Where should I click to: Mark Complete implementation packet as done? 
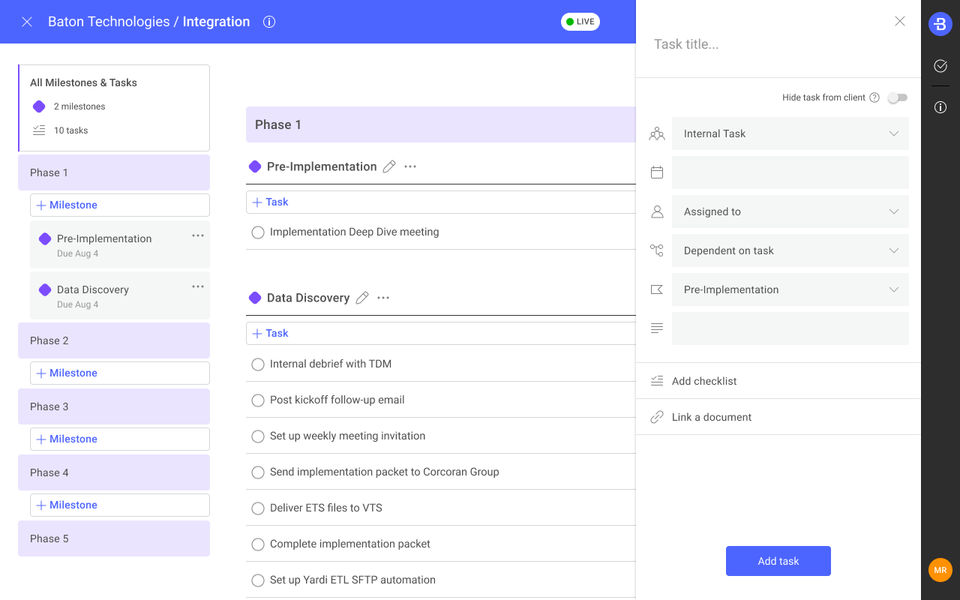[258, 544]
